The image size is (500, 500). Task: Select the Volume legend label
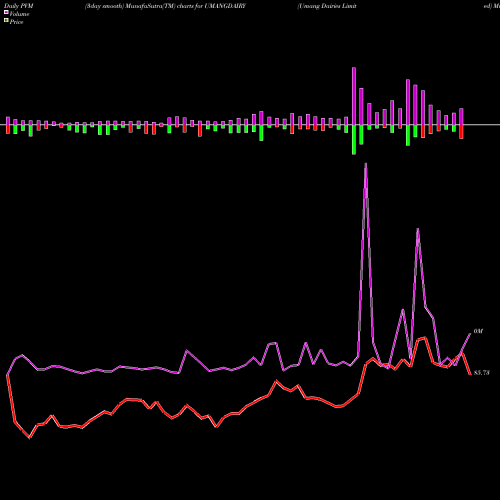(x=19, y=14)
